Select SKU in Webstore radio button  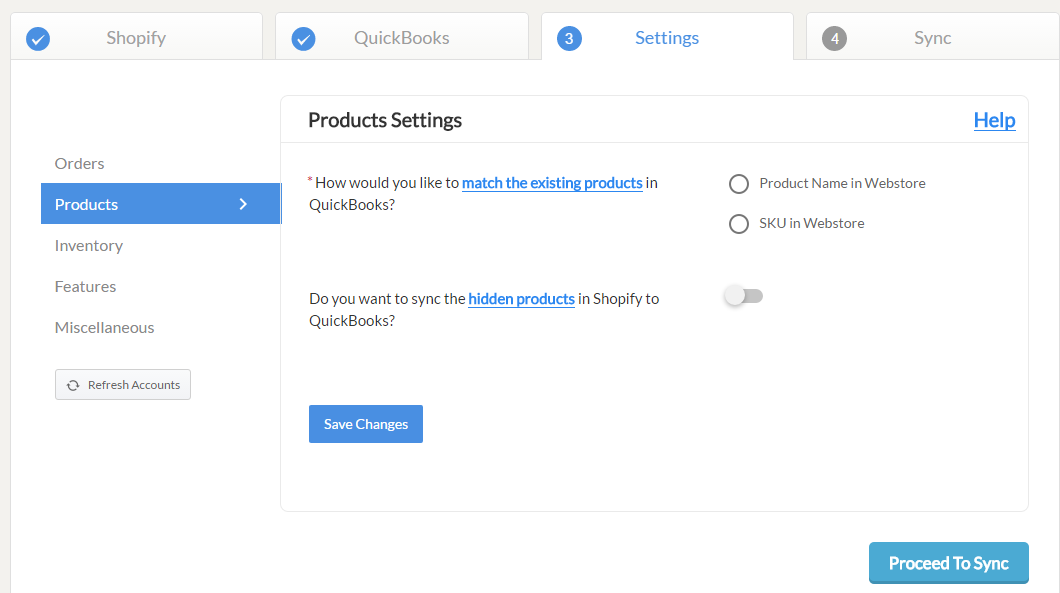[739, 224]
